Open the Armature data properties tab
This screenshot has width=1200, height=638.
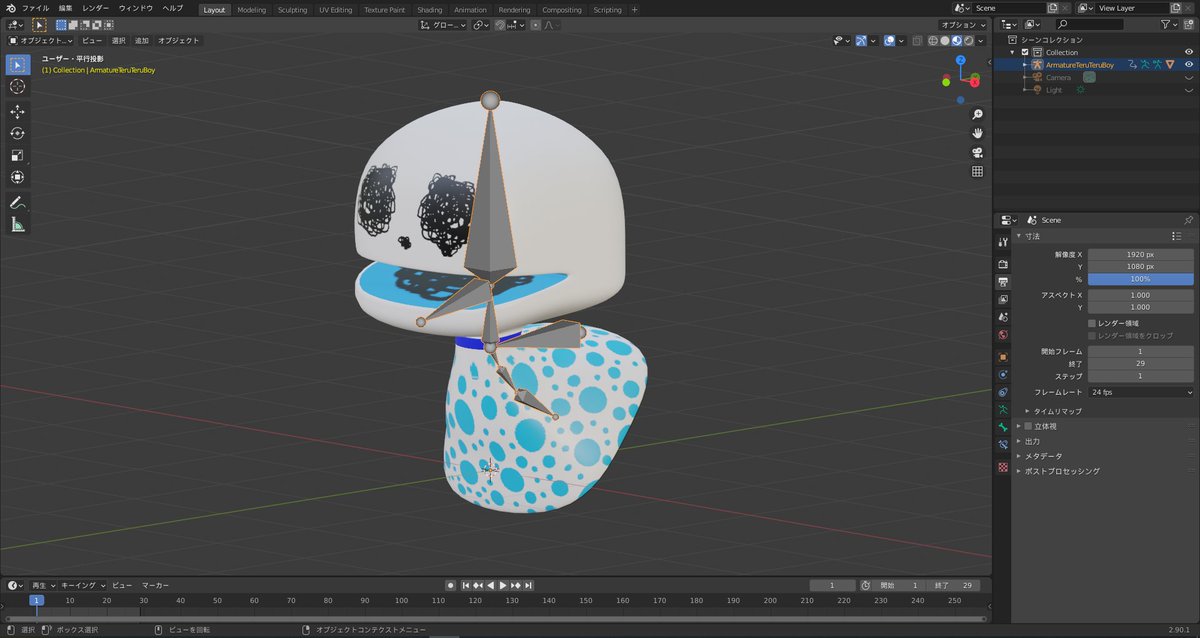click(x=1003, y=410)
